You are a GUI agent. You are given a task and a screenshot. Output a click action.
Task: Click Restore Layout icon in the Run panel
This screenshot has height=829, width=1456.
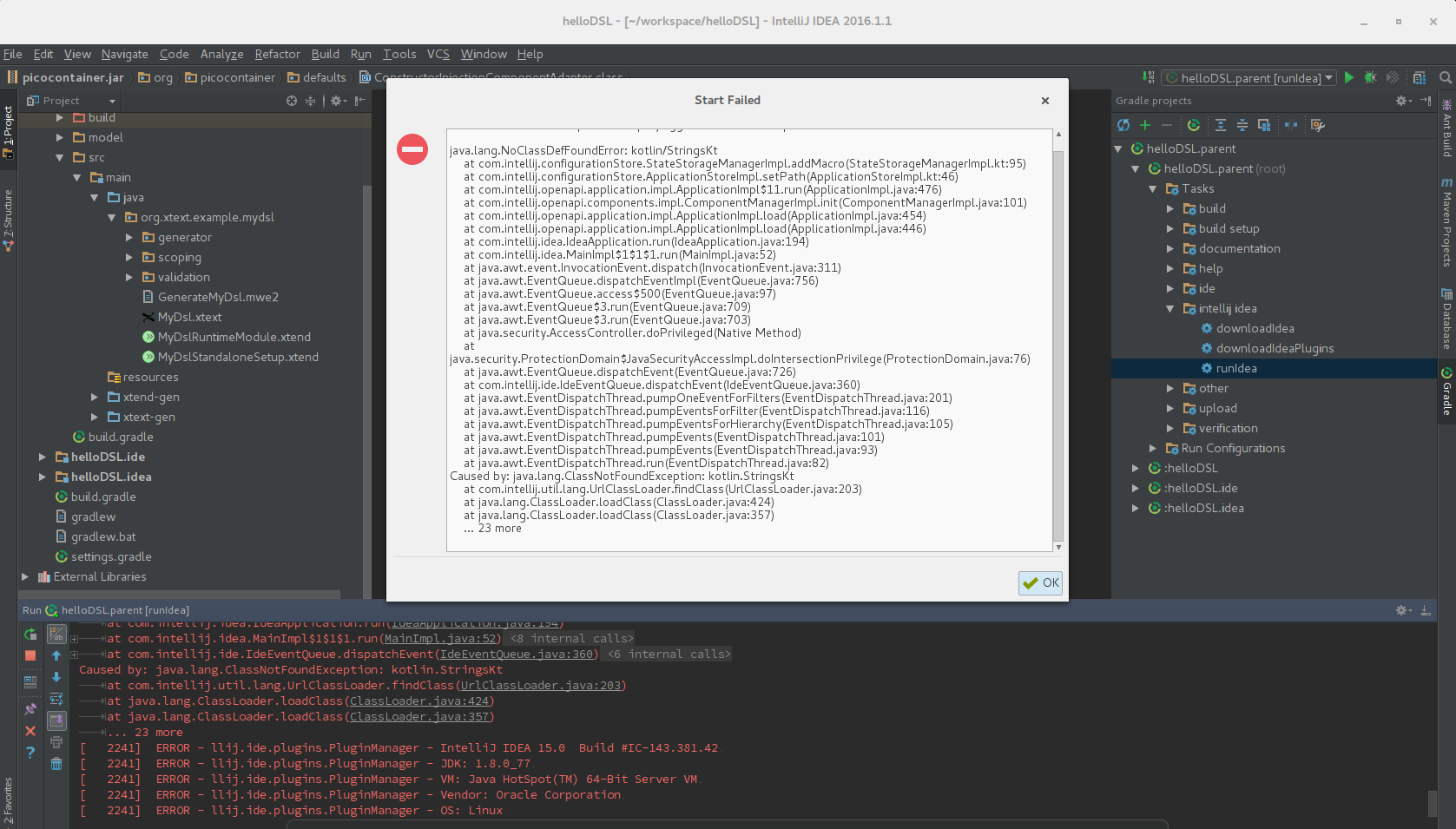pyautogui.click(x=30, y=682)
